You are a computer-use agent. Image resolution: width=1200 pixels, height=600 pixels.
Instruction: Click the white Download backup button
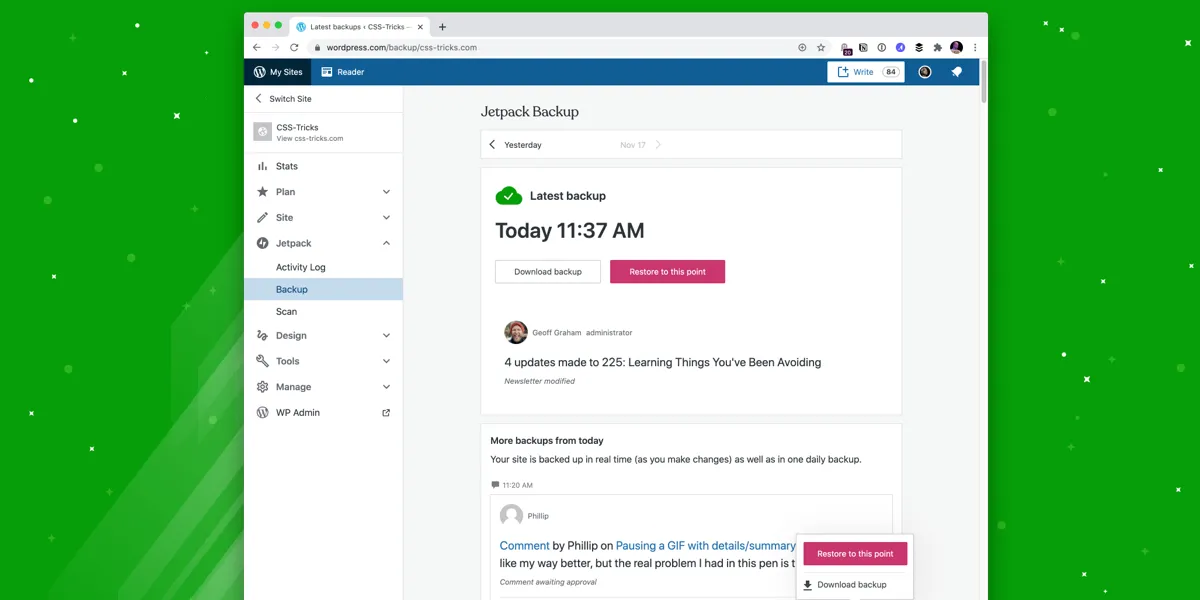(548, 272)
